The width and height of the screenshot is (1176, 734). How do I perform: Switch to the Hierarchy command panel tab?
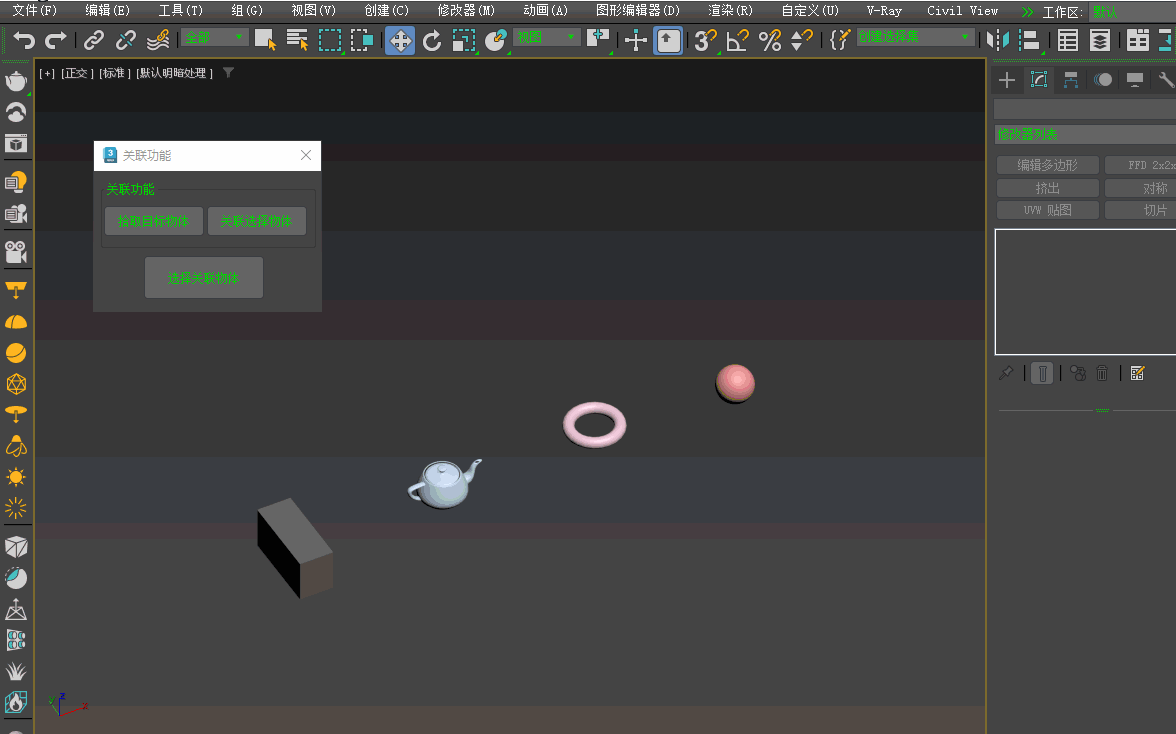click(x=1071, y=80)
